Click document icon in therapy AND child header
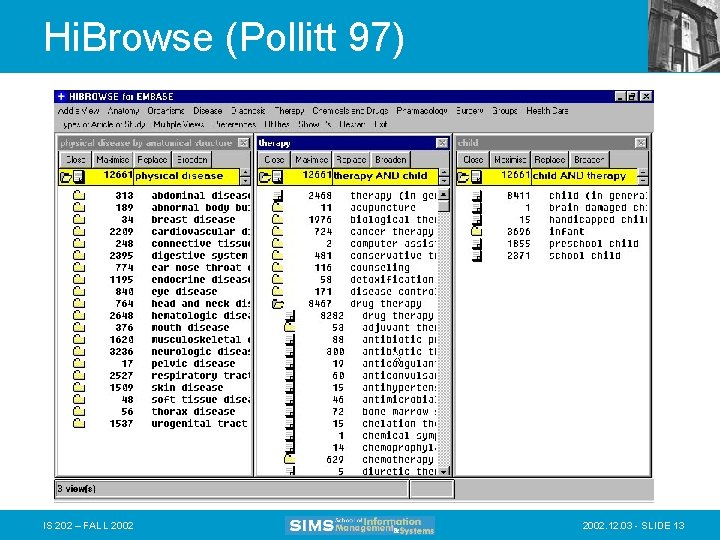 coord(277,176)
